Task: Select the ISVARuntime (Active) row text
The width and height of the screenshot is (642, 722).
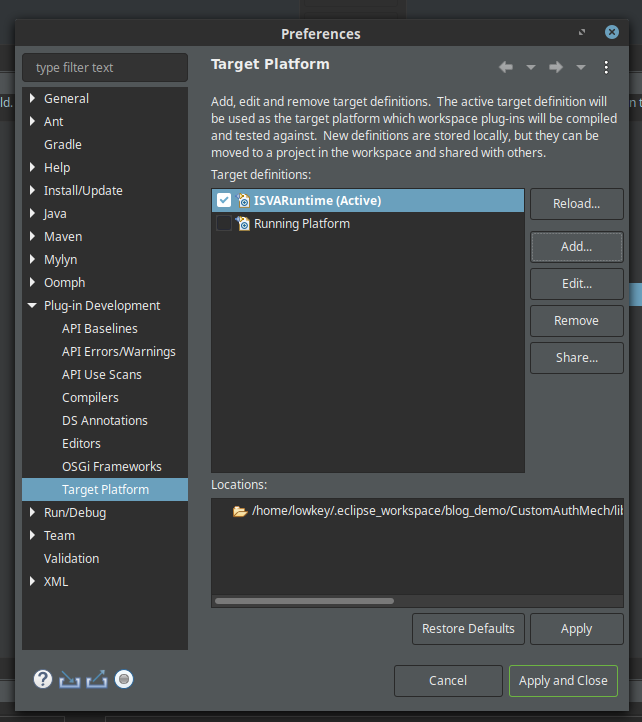Action: (317, 201)
